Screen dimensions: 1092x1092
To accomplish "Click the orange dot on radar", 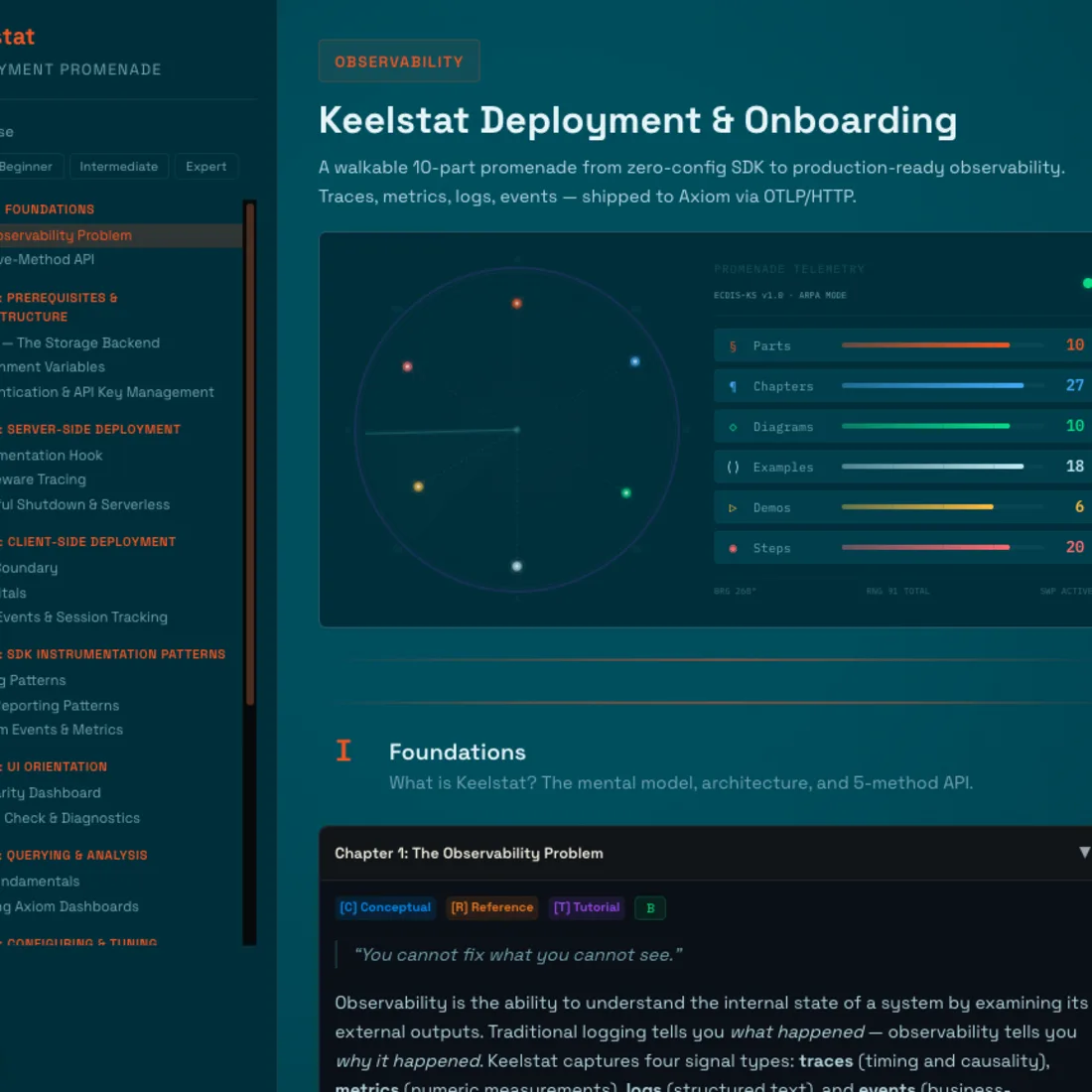I will coord(517,303).
